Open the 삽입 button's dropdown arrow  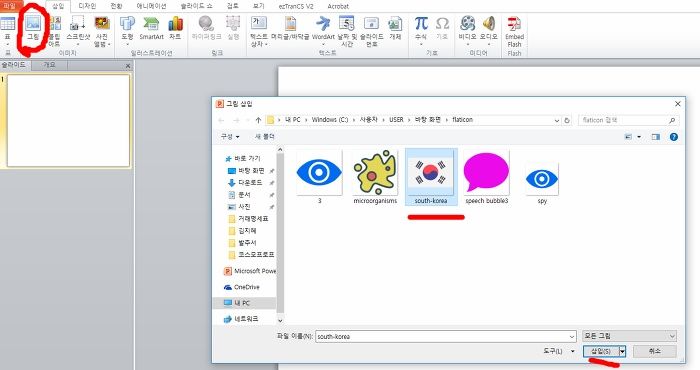point(623,352)
